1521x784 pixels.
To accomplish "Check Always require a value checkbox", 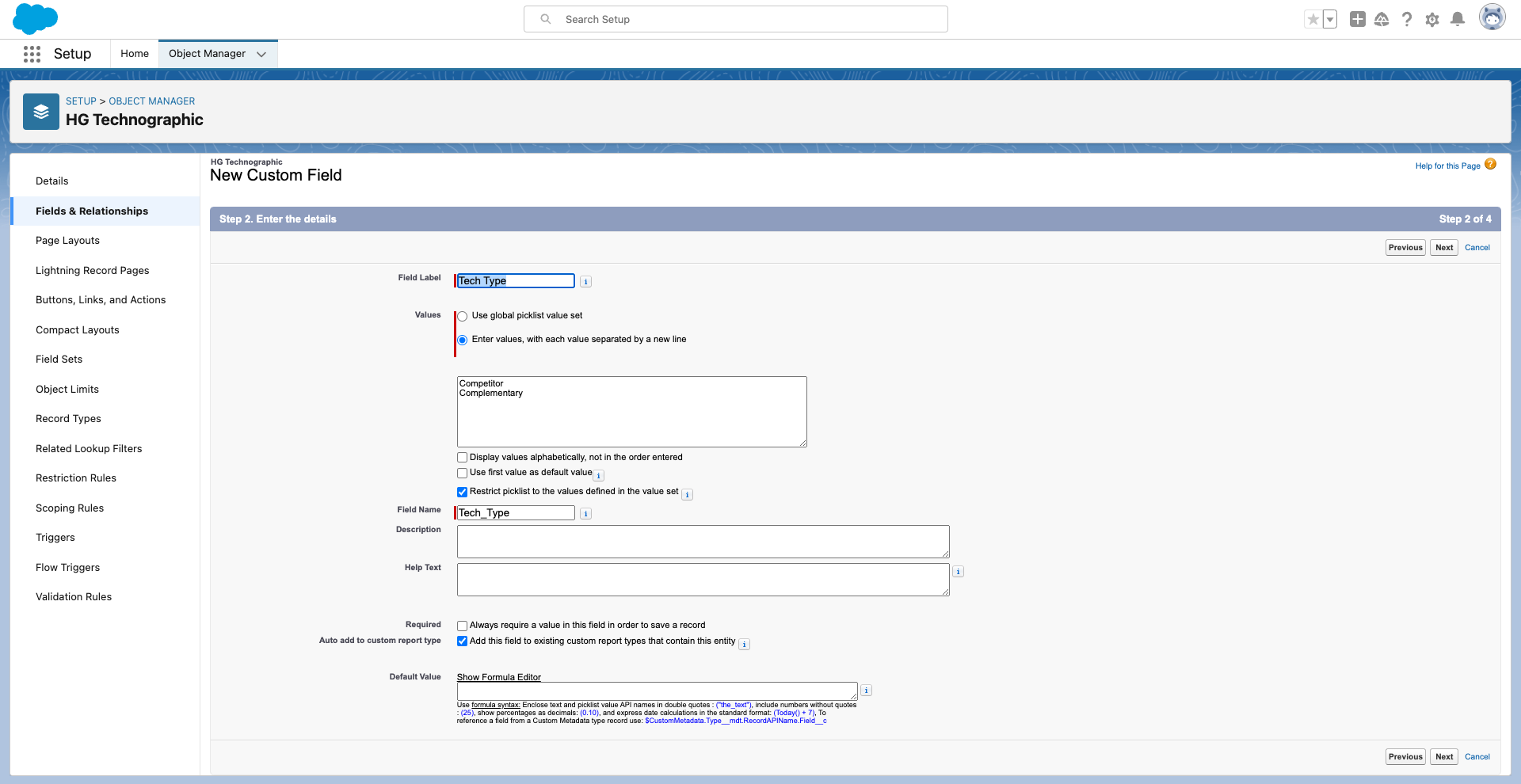I will coord(463,626).
